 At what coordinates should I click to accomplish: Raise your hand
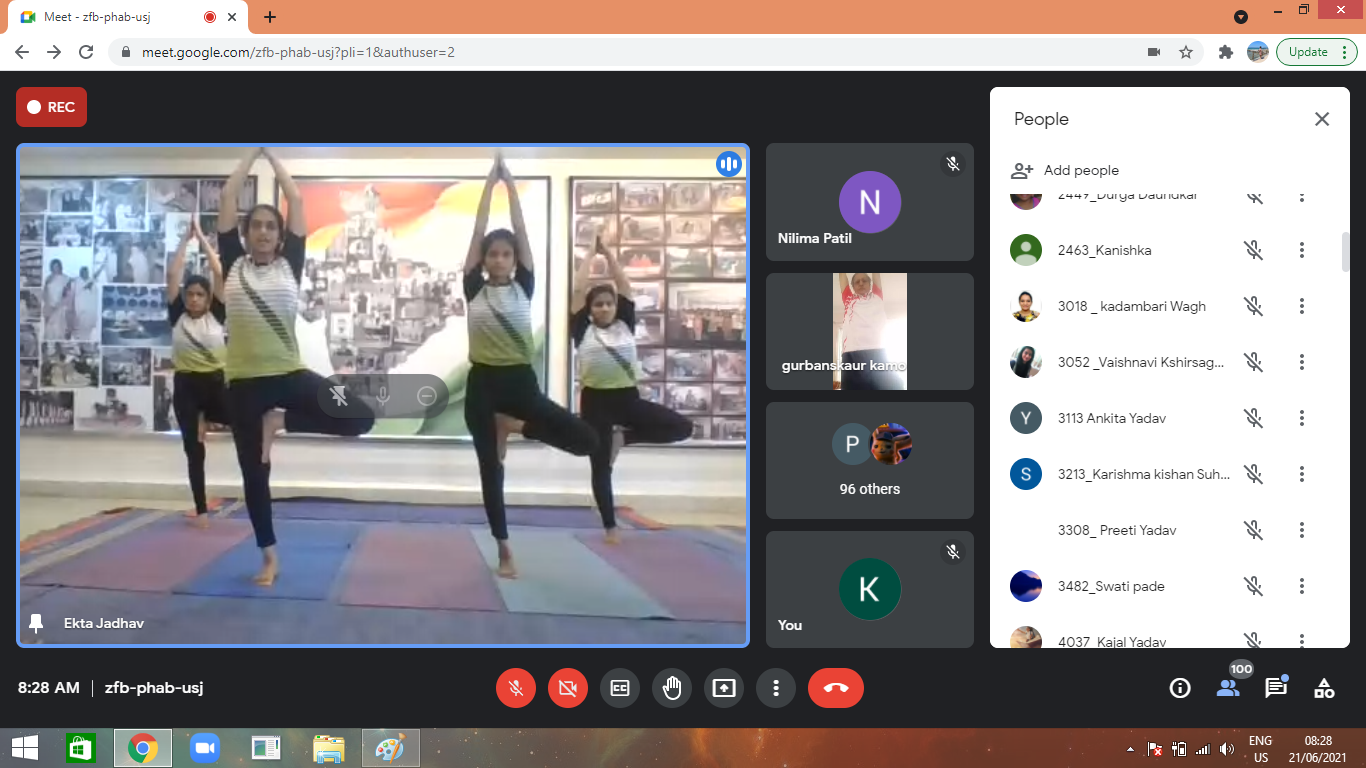tap(672, 688)
